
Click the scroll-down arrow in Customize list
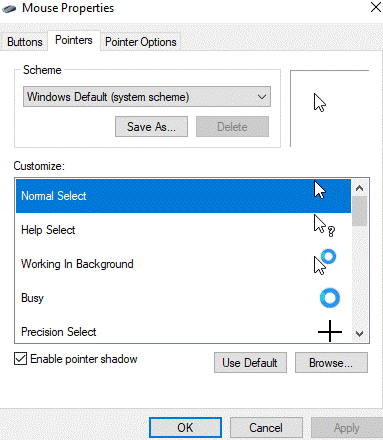(359, 334)
